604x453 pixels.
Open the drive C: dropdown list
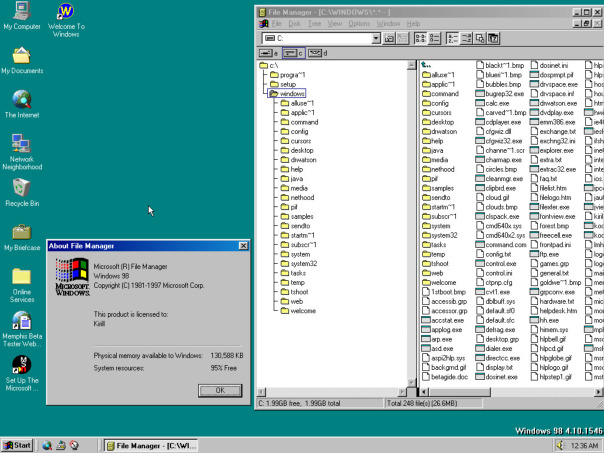coord(374,37)
